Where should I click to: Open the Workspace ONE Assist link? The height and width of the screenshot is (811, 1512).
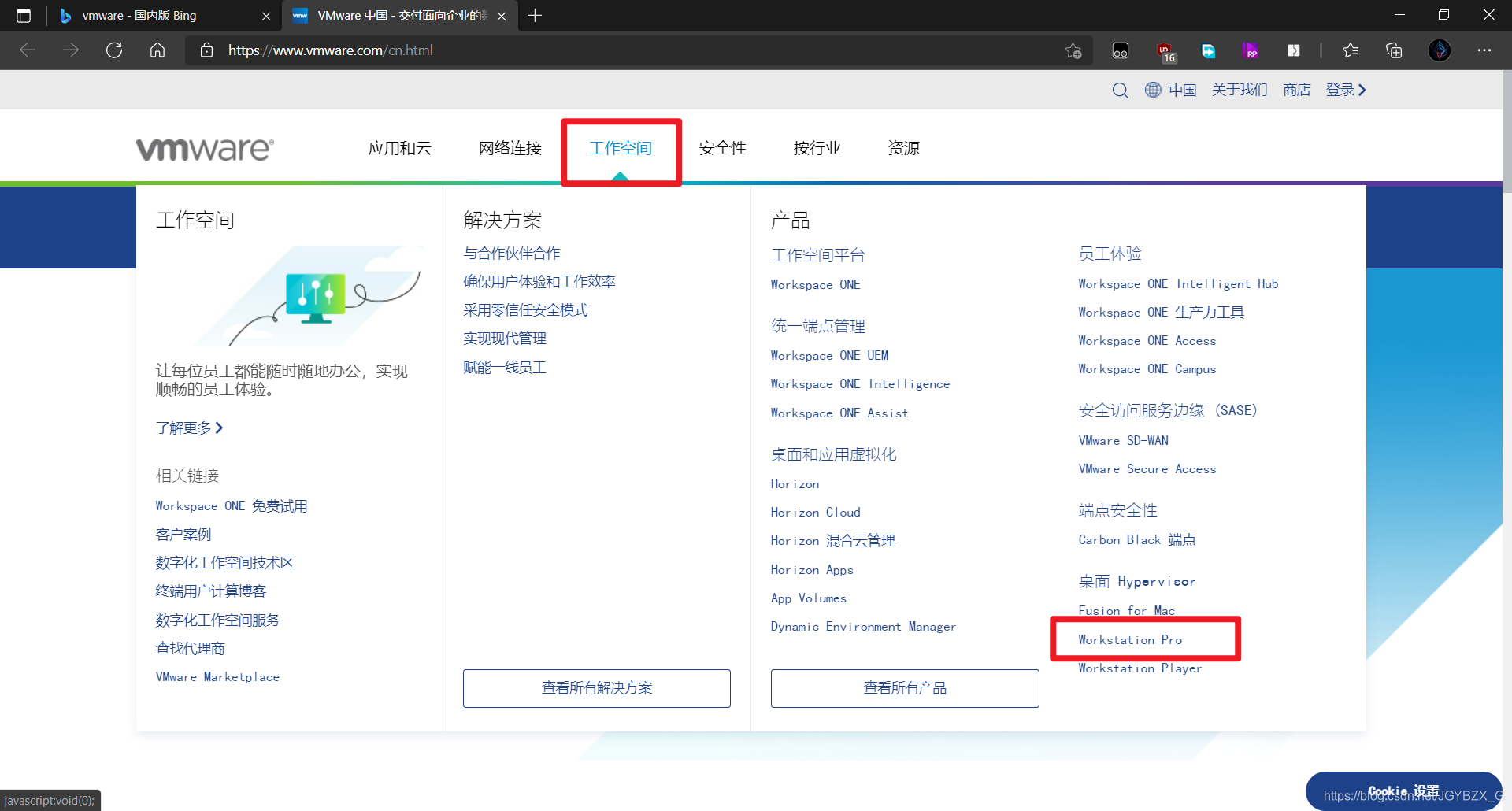(x=839, y=413)
